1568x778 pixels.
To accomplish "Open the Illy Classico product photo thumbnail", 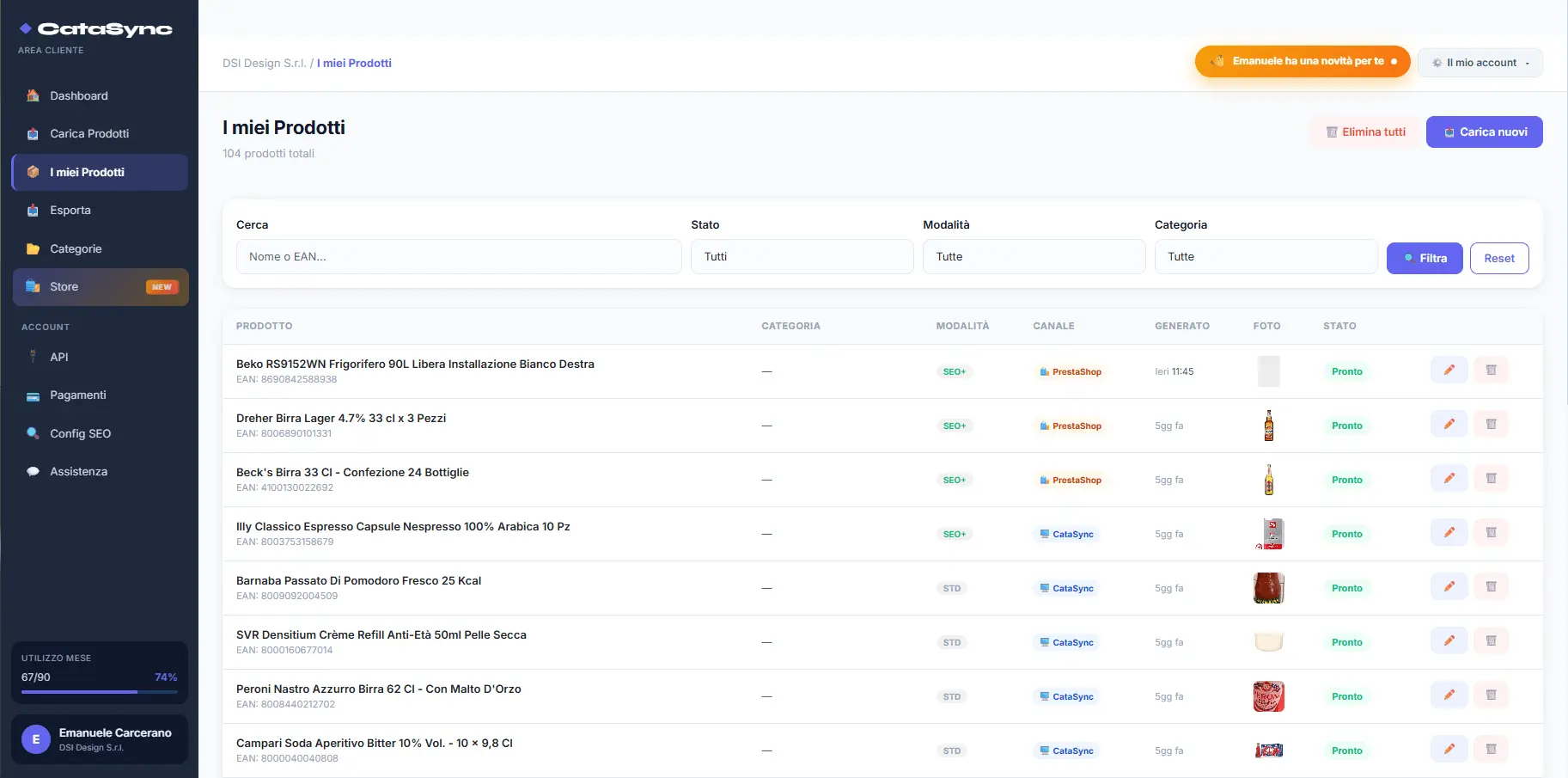I will (x=1269, y=534).
